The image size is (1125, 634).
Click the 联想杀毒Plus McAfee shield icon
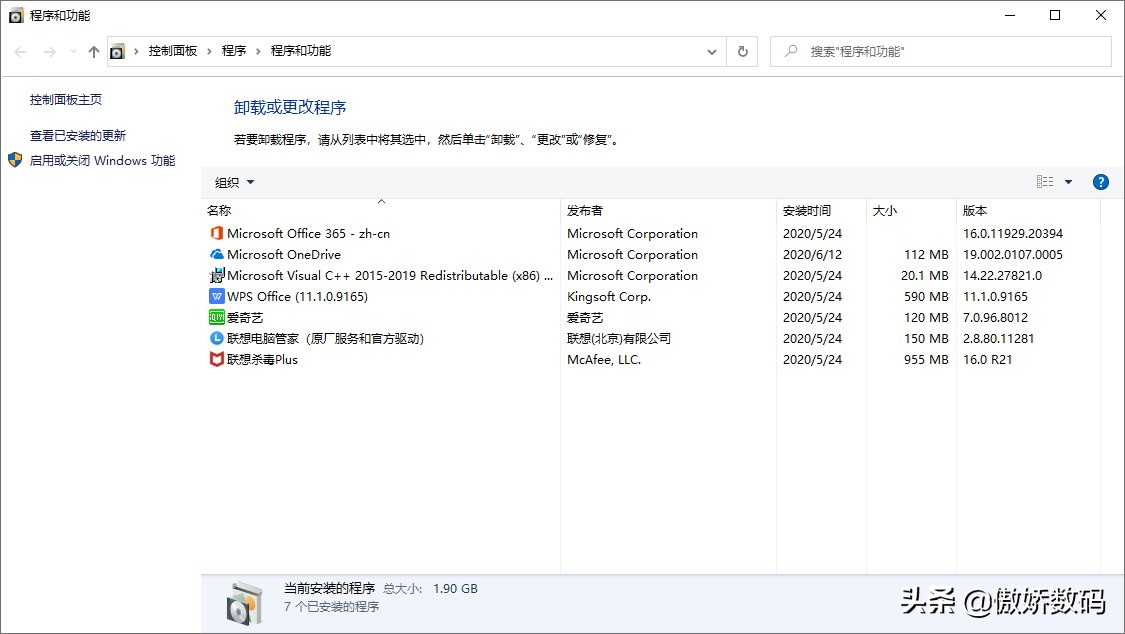(x=216, y=359)
